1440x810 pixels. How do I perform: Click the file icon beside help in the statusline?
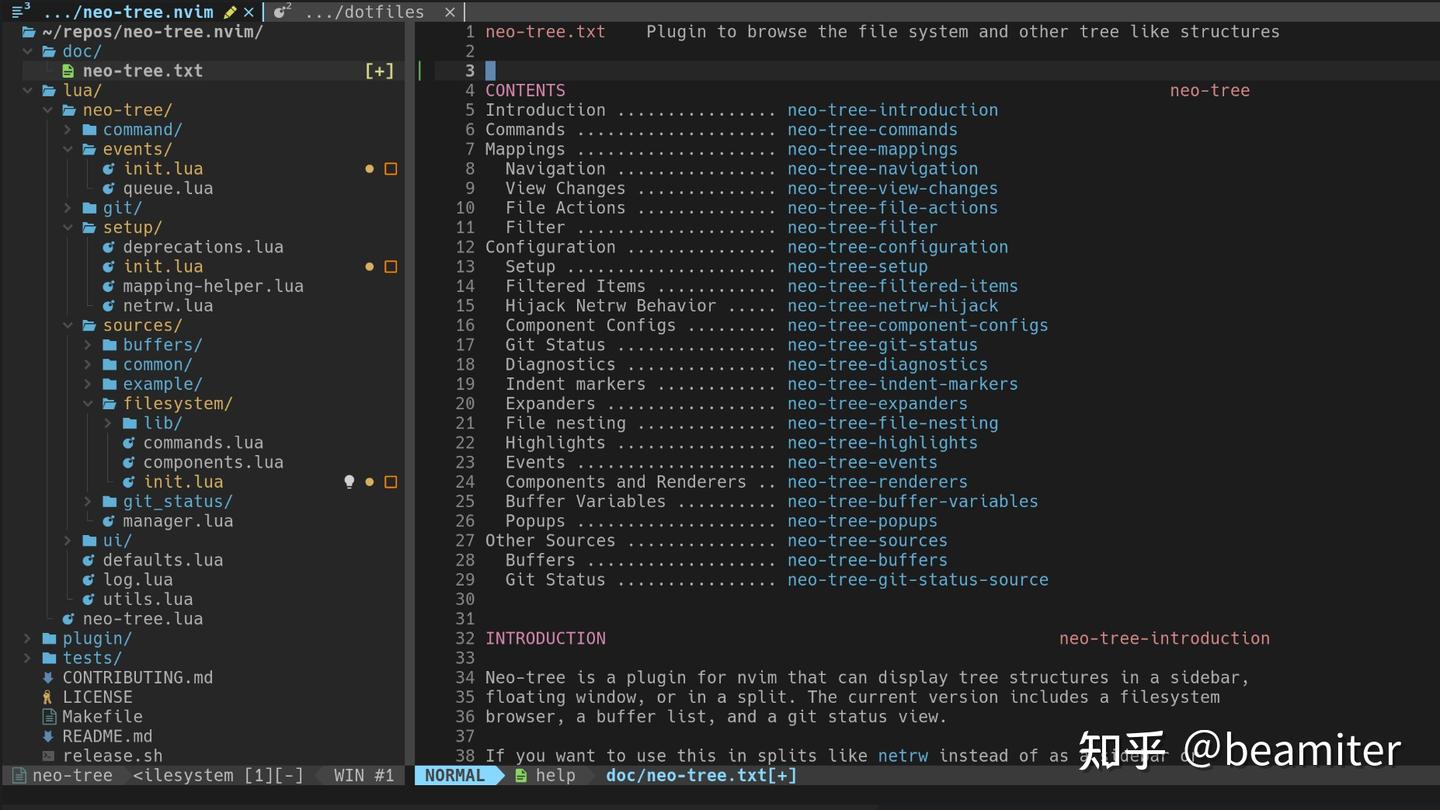tap(520, 776)
